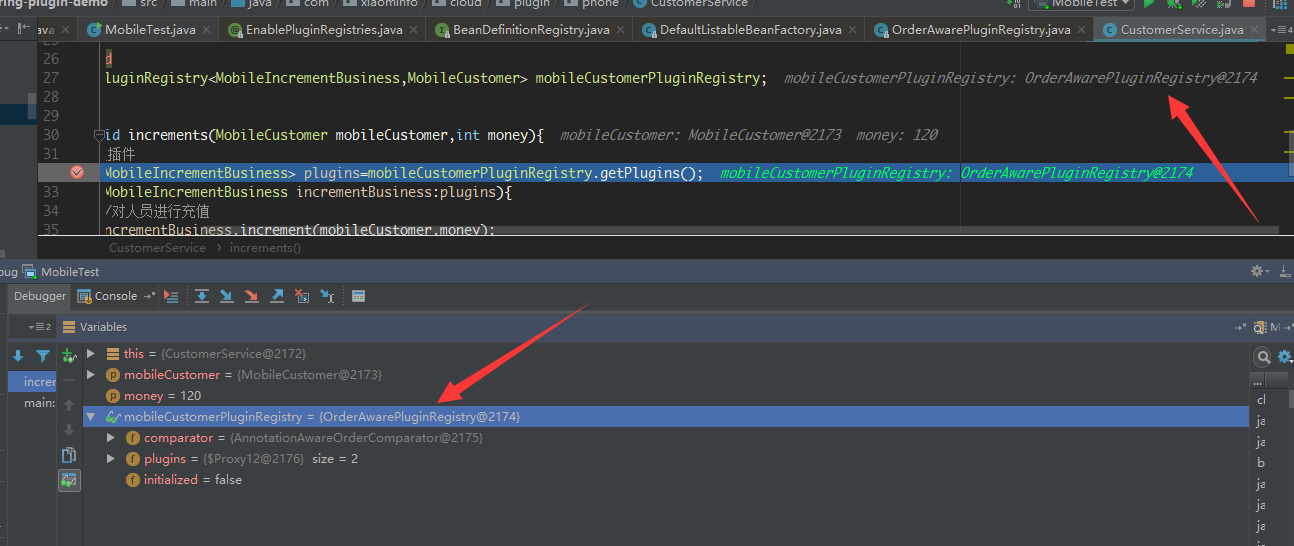Click the Step Over debugger icon
Viewport: 1294px width, 546px height.
(202, 296)
